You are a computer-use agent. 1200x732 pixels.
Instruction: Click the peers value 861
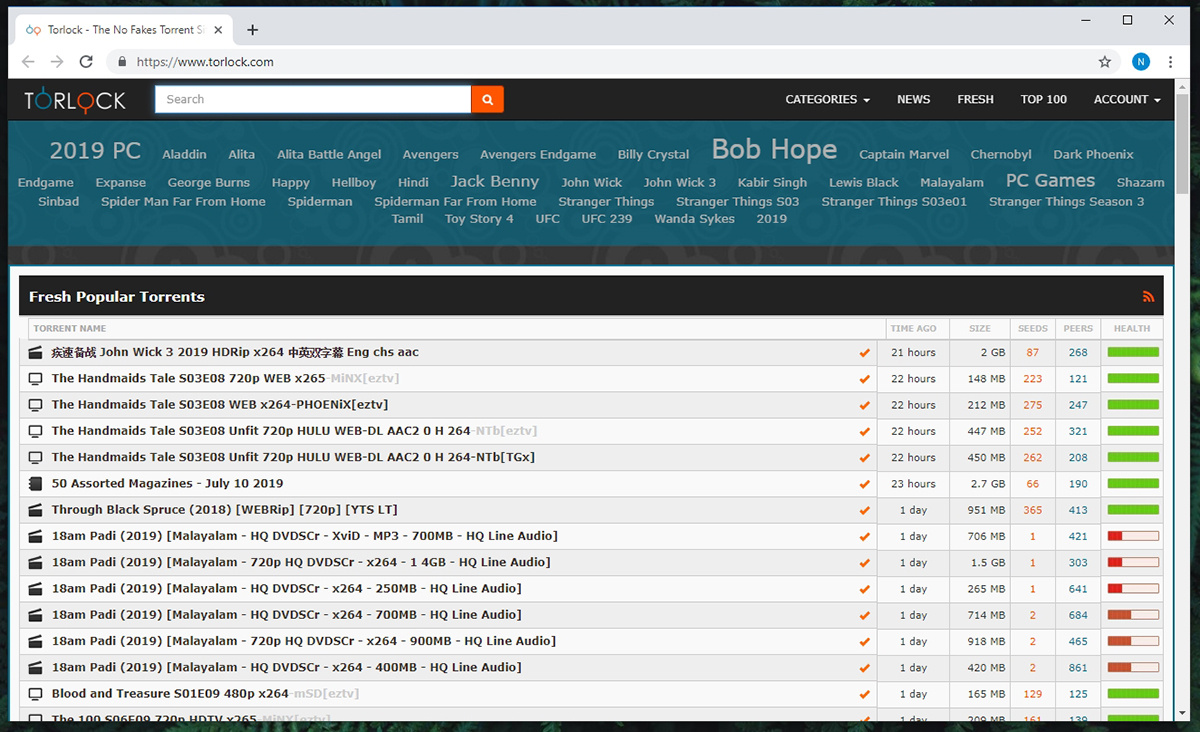1078,667
